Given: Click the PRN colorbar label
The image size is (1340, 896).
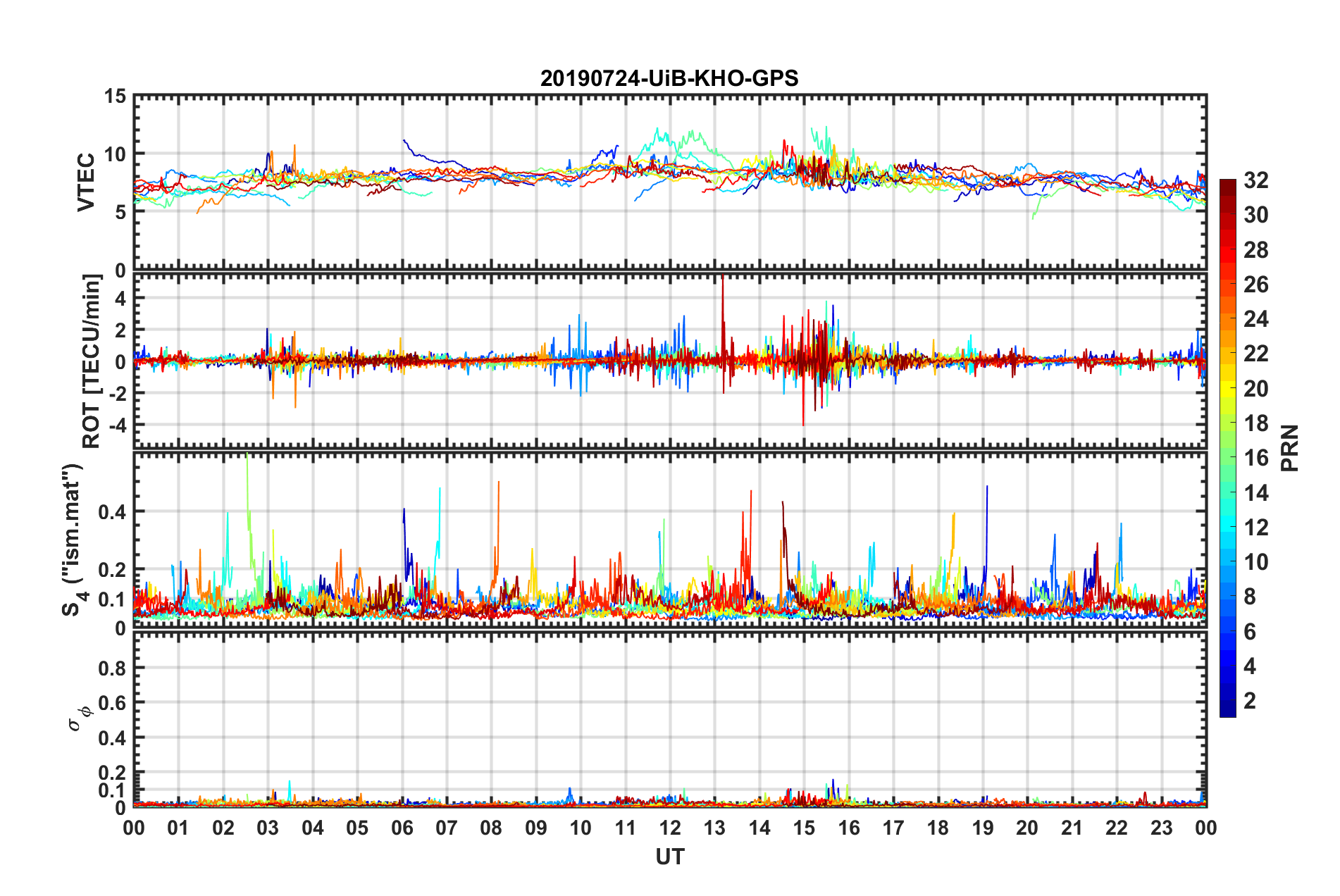Looking at the screenshot, I should [x=1289, y=448].
